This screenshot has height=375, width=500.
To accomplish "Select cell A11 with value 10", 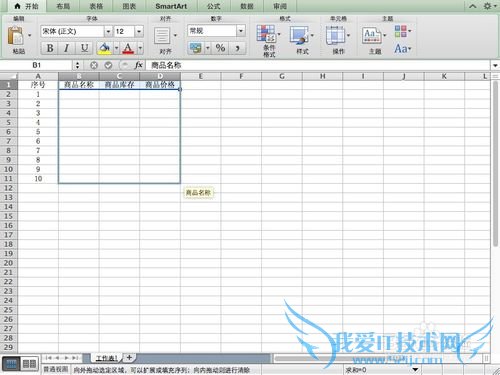I will pos(38,179).
